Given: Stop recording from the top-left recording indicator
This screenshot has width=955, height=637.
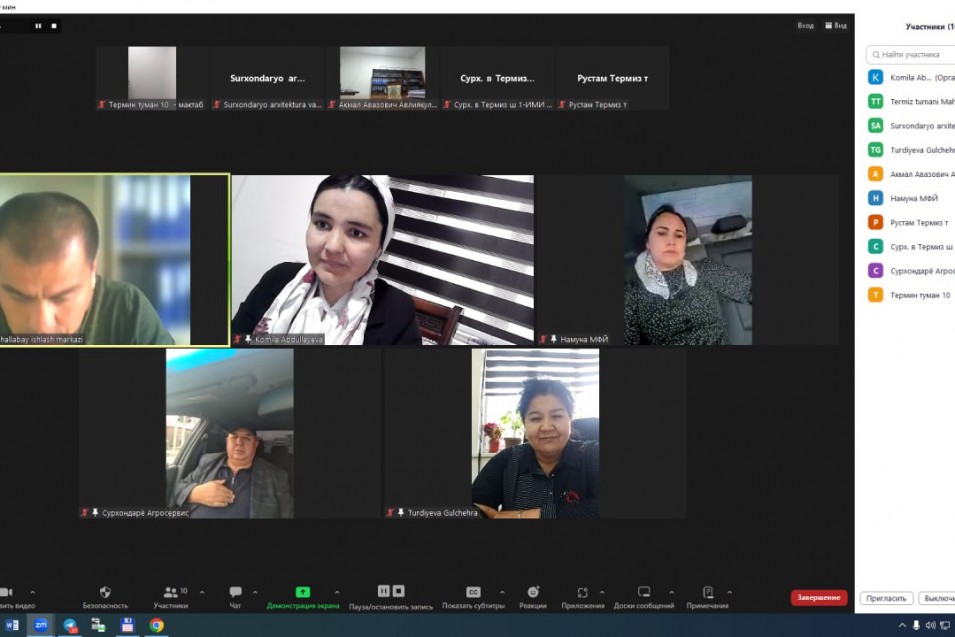Looking at the screenshot, I should (x=54, y=26).
